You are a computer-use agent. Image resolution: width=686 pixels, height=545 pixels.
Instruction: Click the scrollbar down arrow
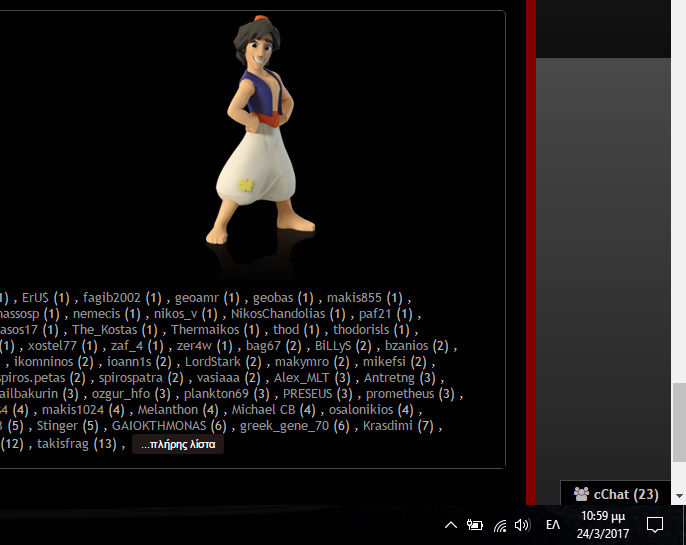[x=679, y=496]
